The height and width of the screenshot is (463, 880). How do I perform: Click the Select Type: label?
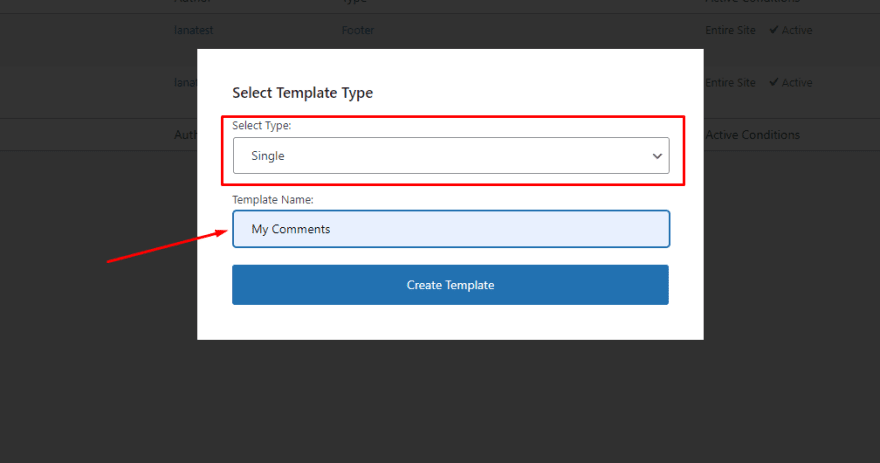coord(262,126)
